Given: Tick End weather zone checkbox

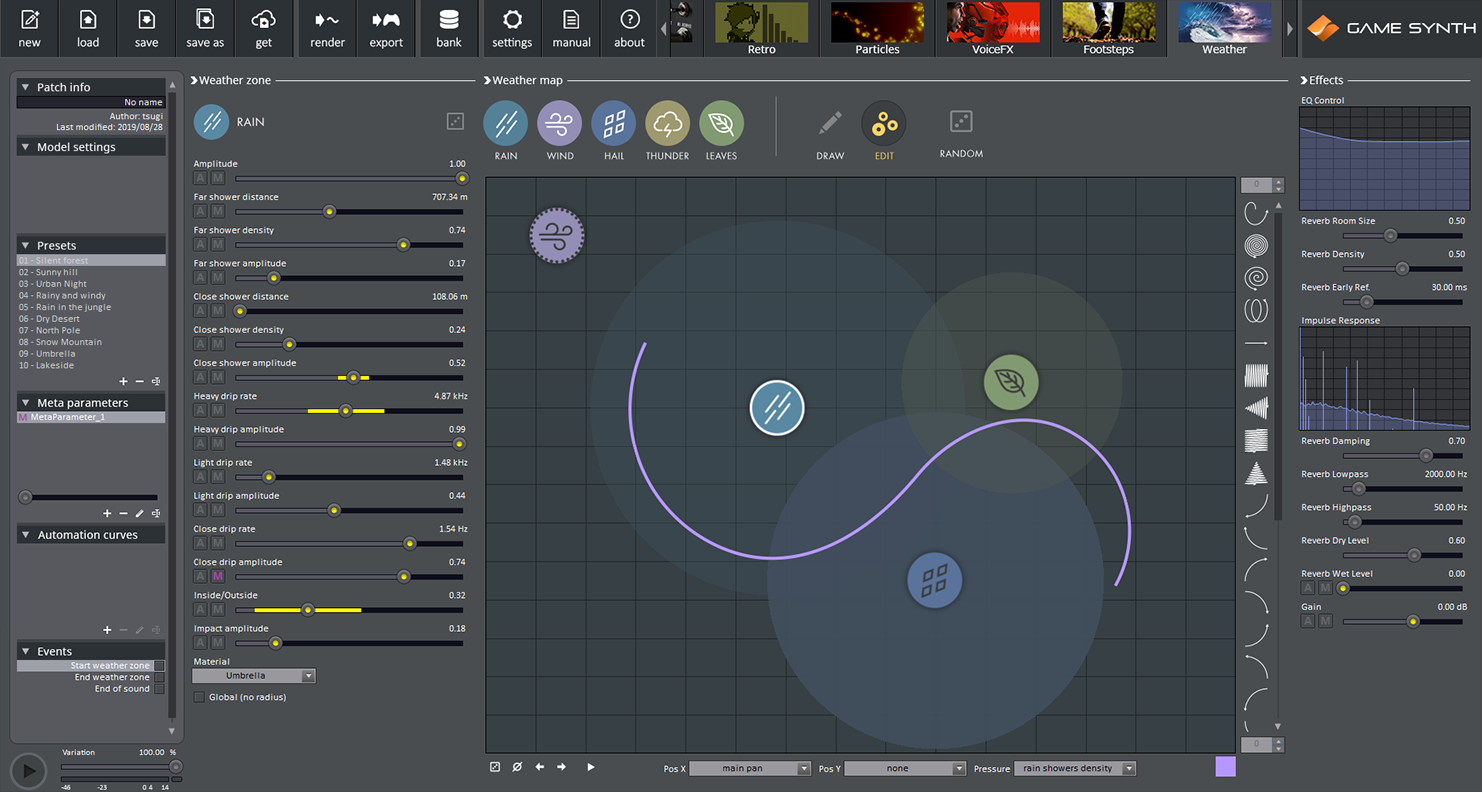Looking at the screenshot, I should pos(159,677).
